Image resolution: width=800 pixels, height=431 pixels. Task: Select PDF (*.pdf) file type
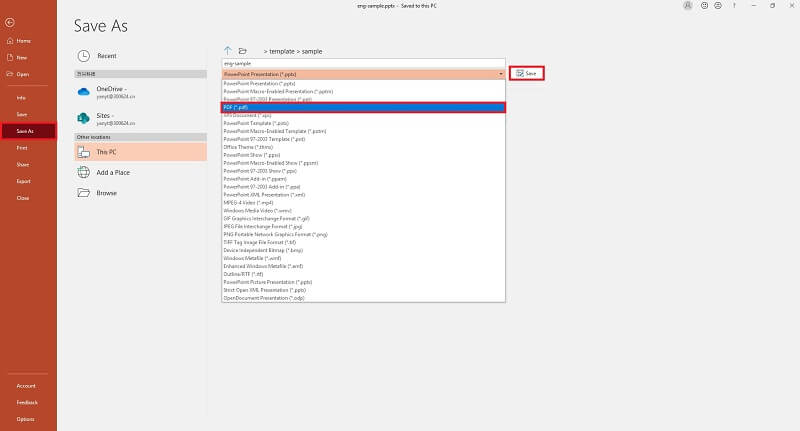(363, 107)
